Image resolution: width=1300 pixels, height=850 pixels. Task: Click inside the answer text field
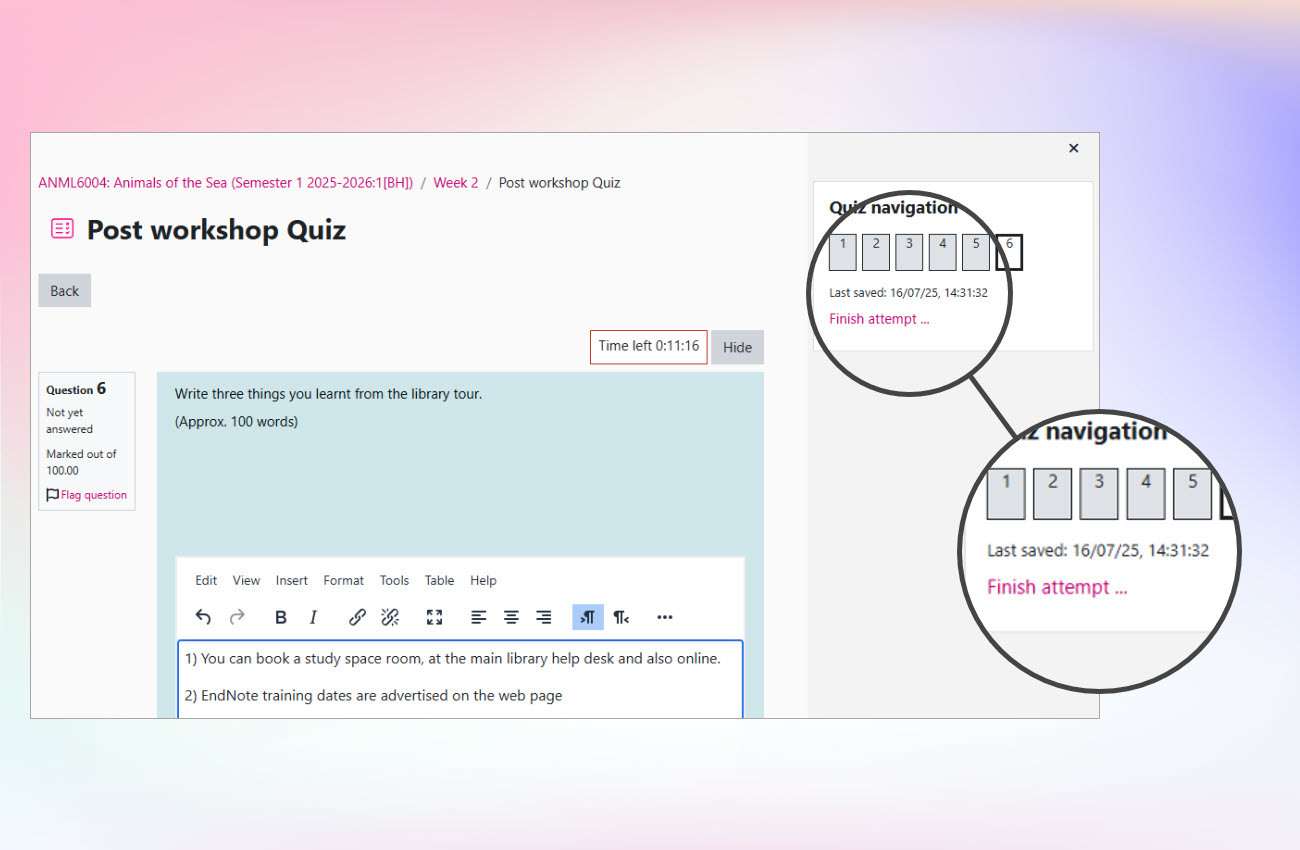pyautogui.click(x=460, y=676)
